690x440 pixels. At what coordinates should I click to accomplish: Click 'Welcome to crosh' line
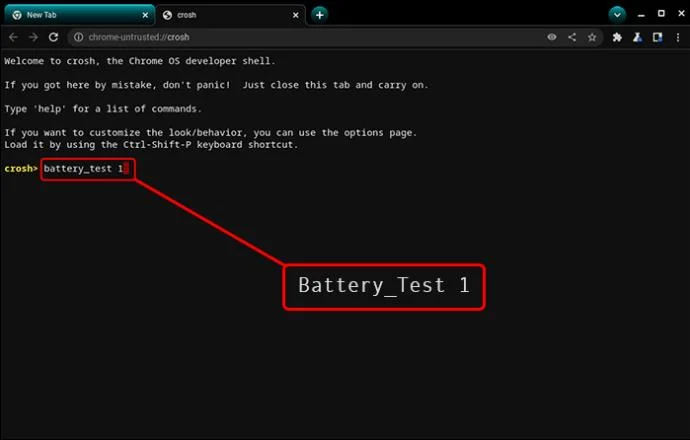[140, 61]
